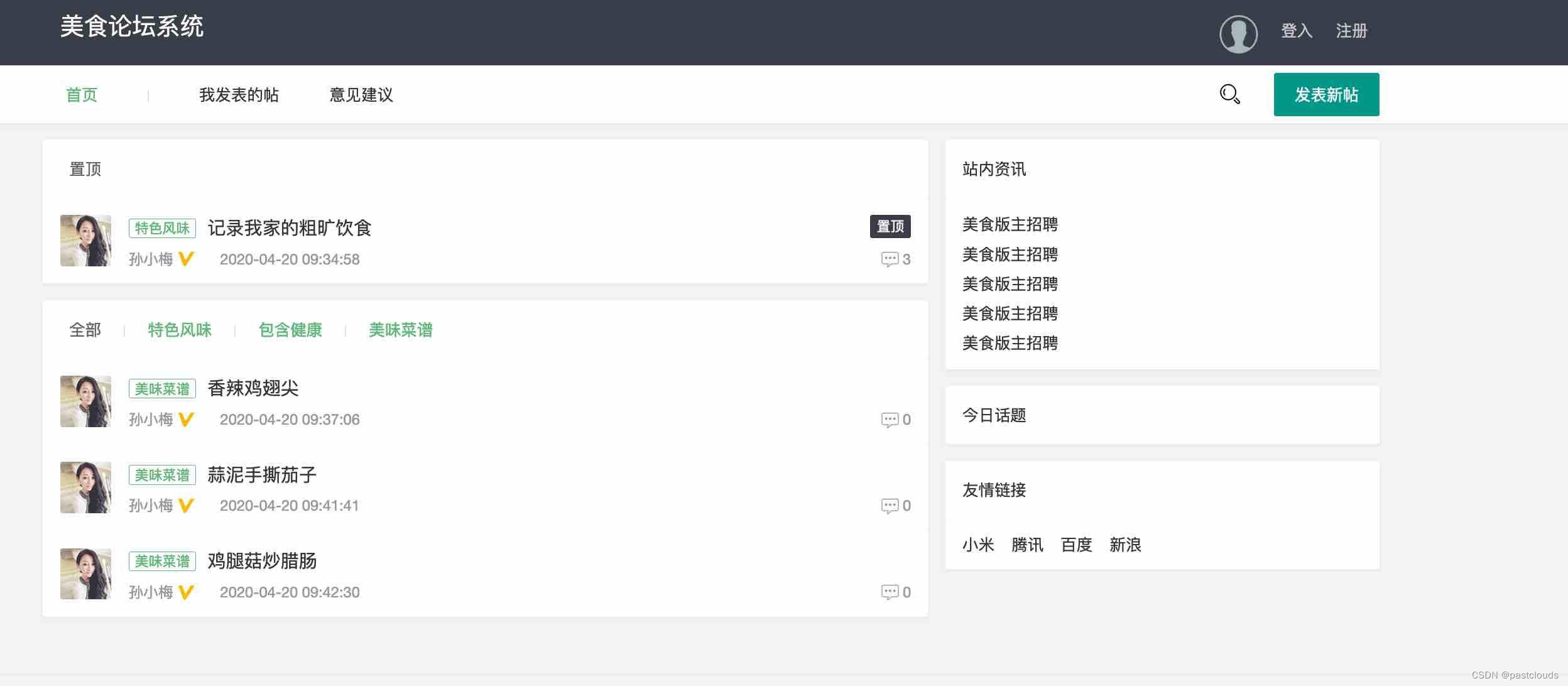Click the default user avatar icon in header
The image size is (1568, 686).
point(1238,34)
